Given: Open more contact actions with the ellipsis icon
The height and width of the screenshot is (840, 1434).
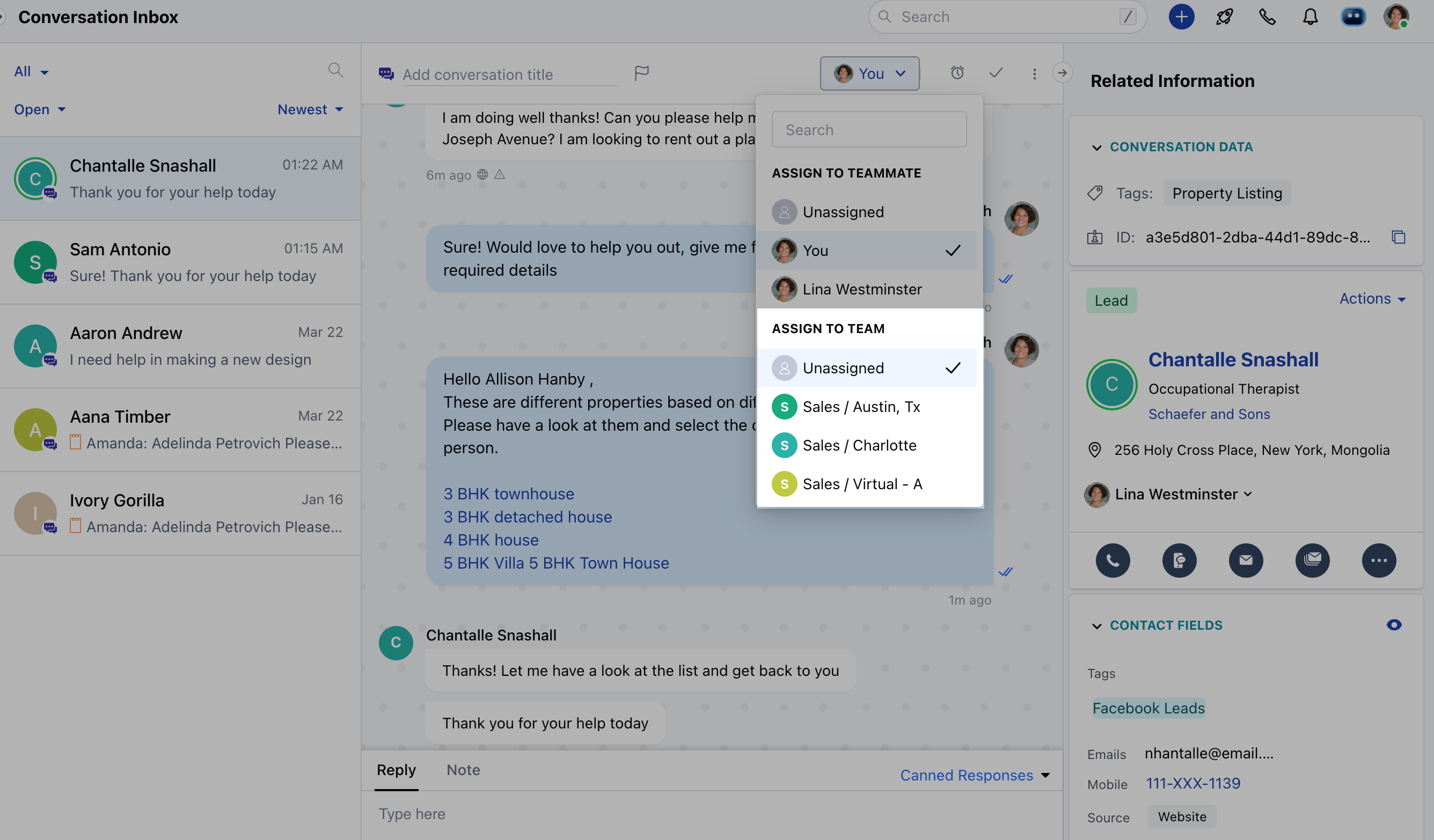Looking at the screenshot, I should pos(1379,560).
